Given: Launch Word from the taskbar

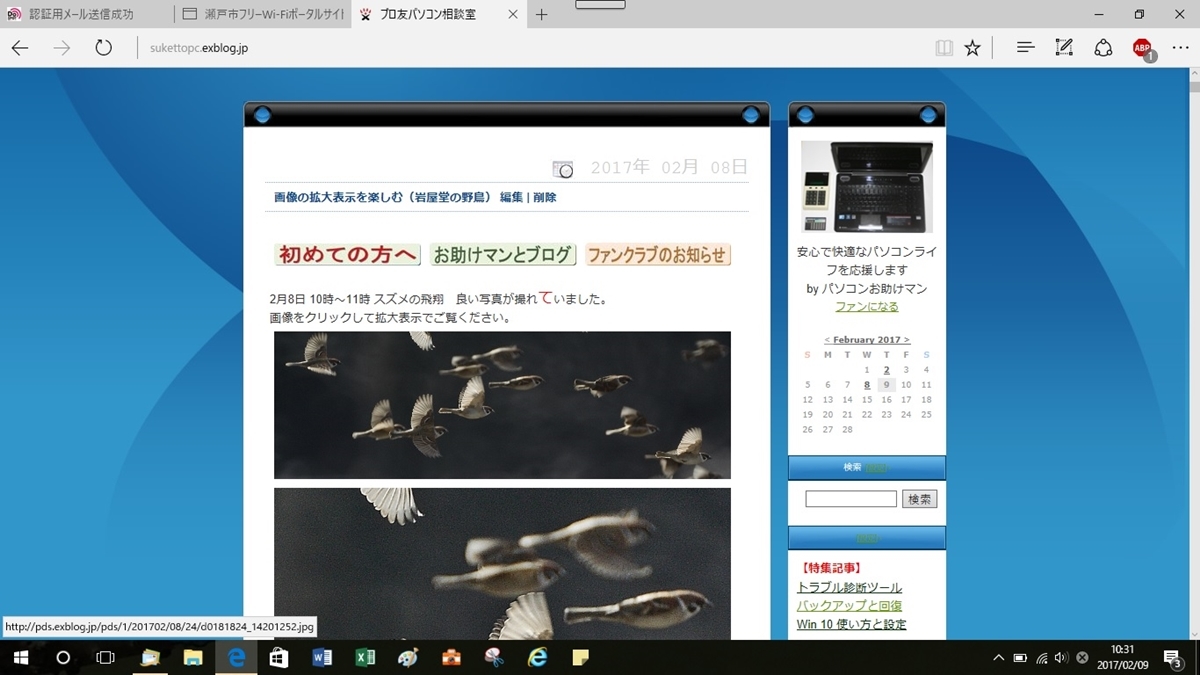Looking at the screenshot, I should (x=322, y=657).
